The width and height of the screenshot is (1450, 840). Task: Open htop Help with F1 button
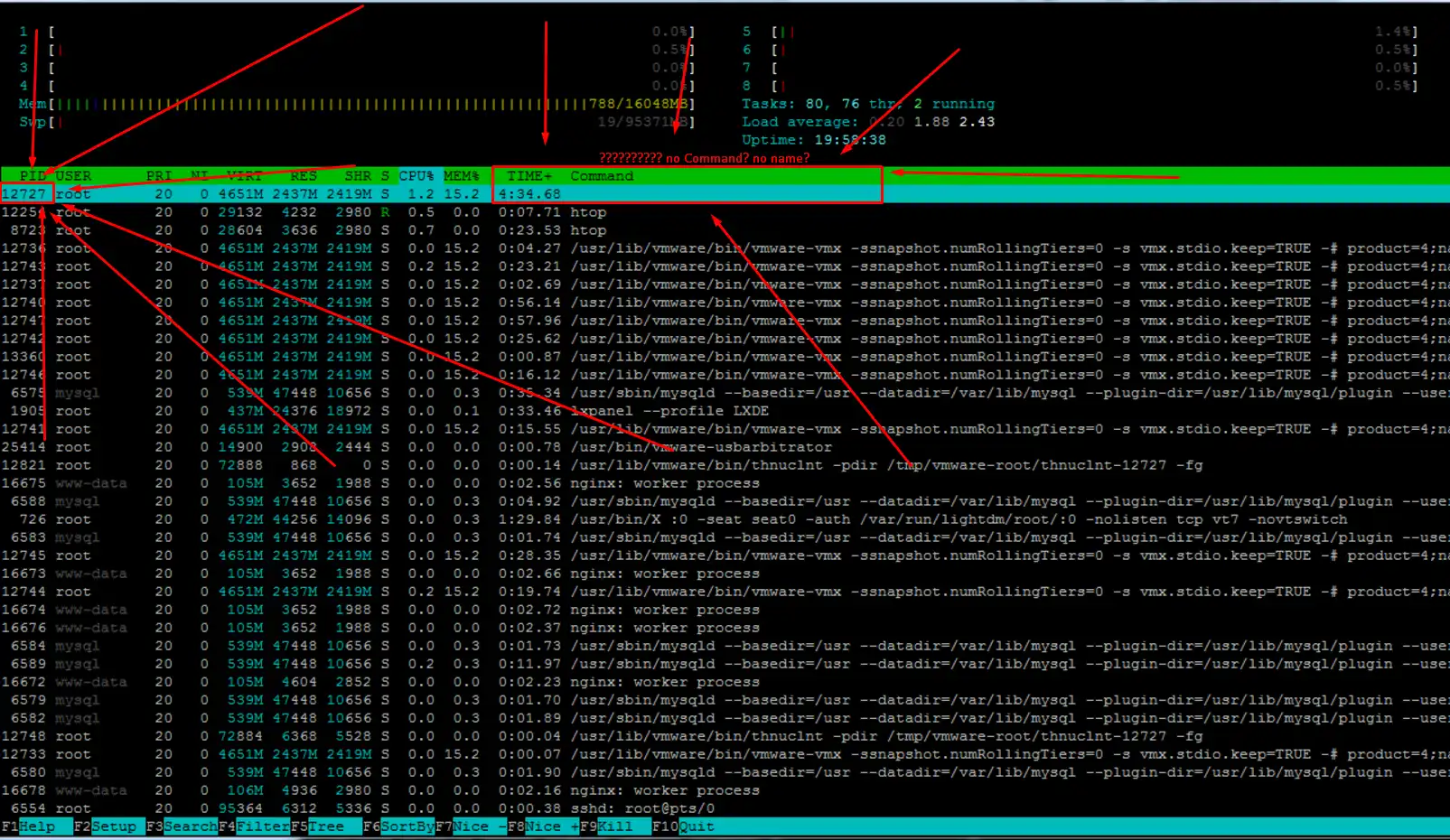[28, 826]
